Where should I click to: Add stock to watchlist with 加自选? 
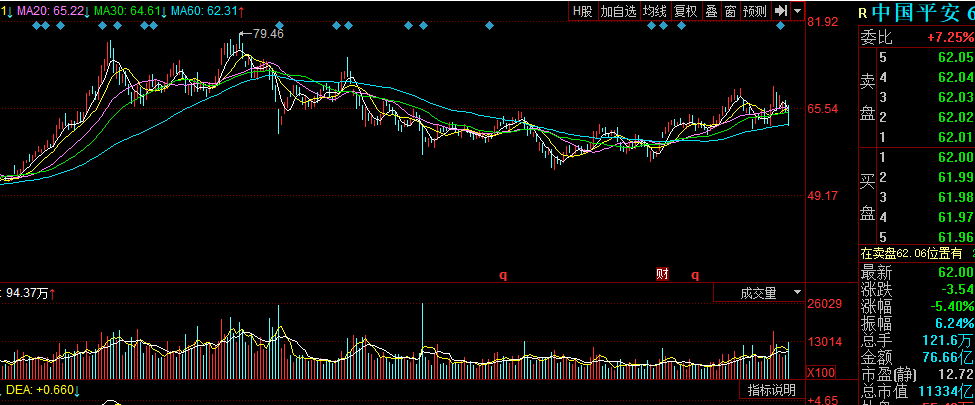(617, 11)
